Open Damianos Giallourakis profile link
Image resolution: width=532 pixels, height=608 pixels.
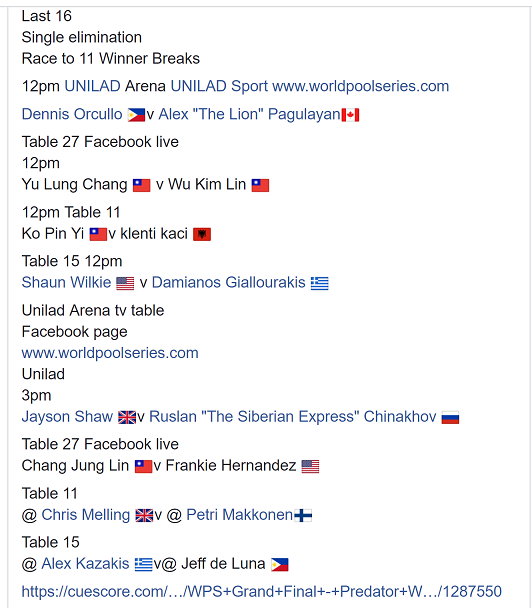coord(228,282)
